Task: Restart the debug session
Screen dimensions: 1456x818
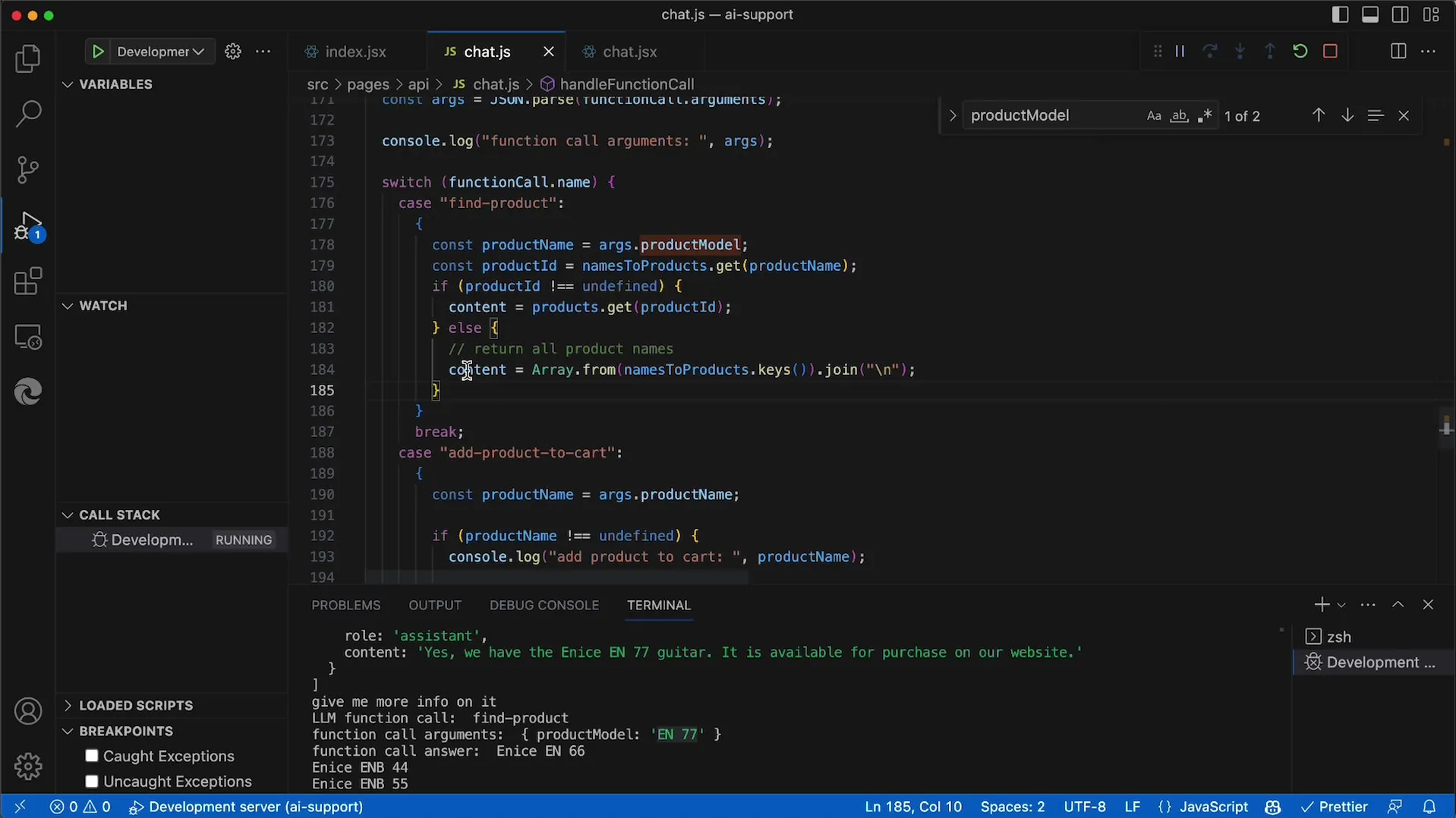Action: (x=1300, y=52)
